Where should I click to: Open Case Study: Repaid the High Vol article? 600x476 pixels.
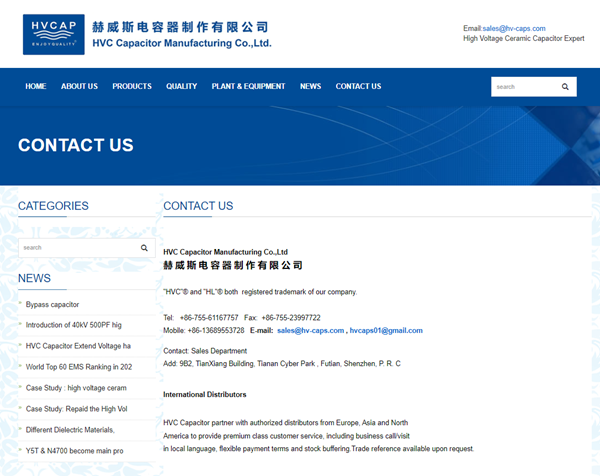(x=77, y=409)
